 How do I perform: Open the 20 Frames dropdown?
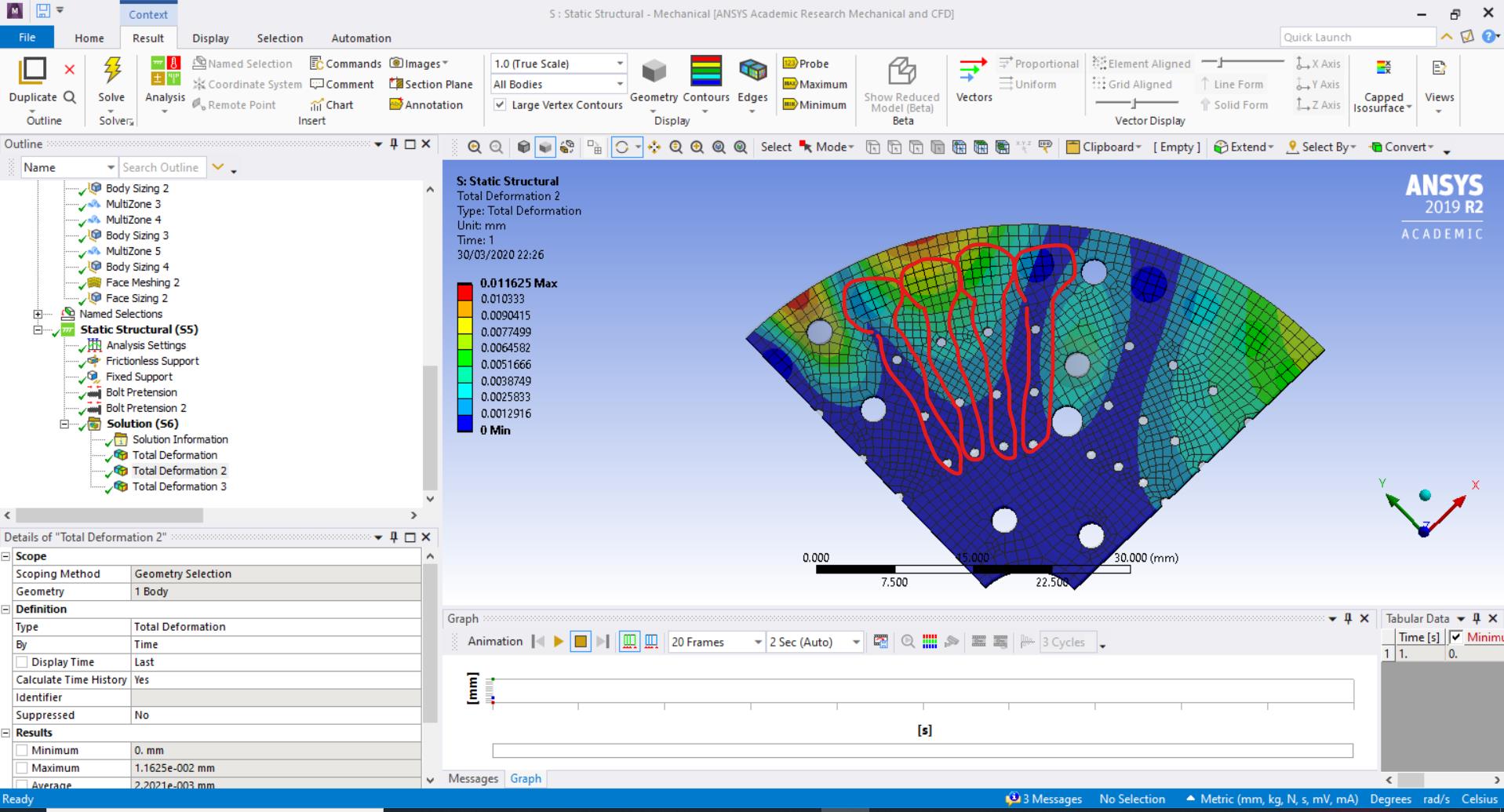(716, 642)
